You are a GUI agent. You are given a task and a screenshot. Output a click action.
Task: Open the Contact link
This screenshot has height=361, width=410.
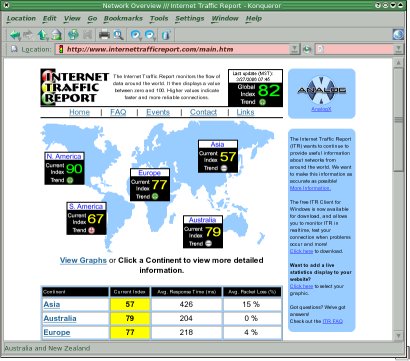[203, 112]
